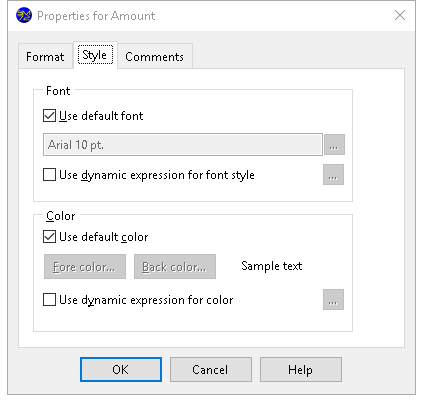Switch to the Format tab

click(45, 57)
